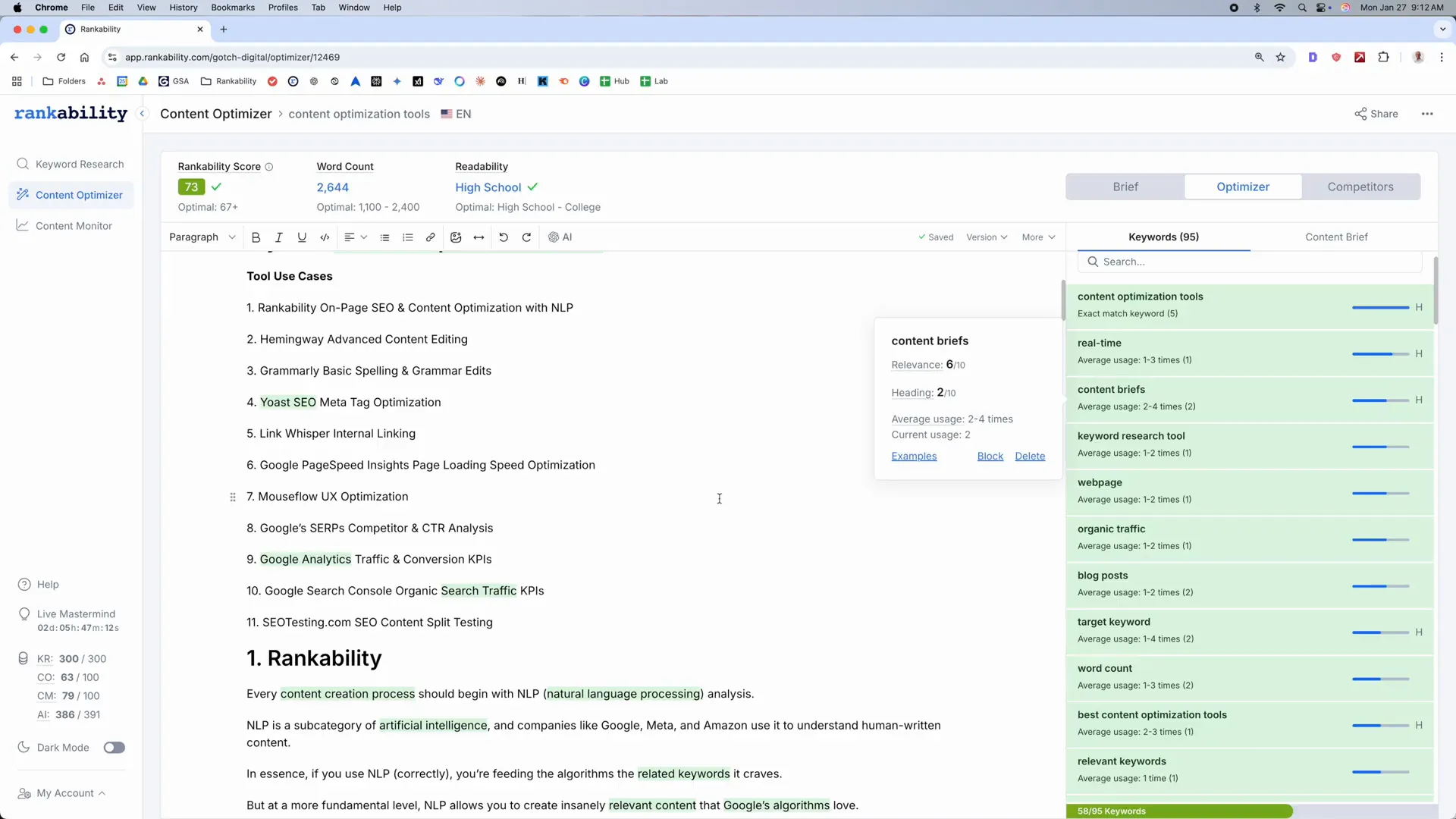Open the Google Calendar bookmark
This screenshot has width=1456, height=819.
122,81
